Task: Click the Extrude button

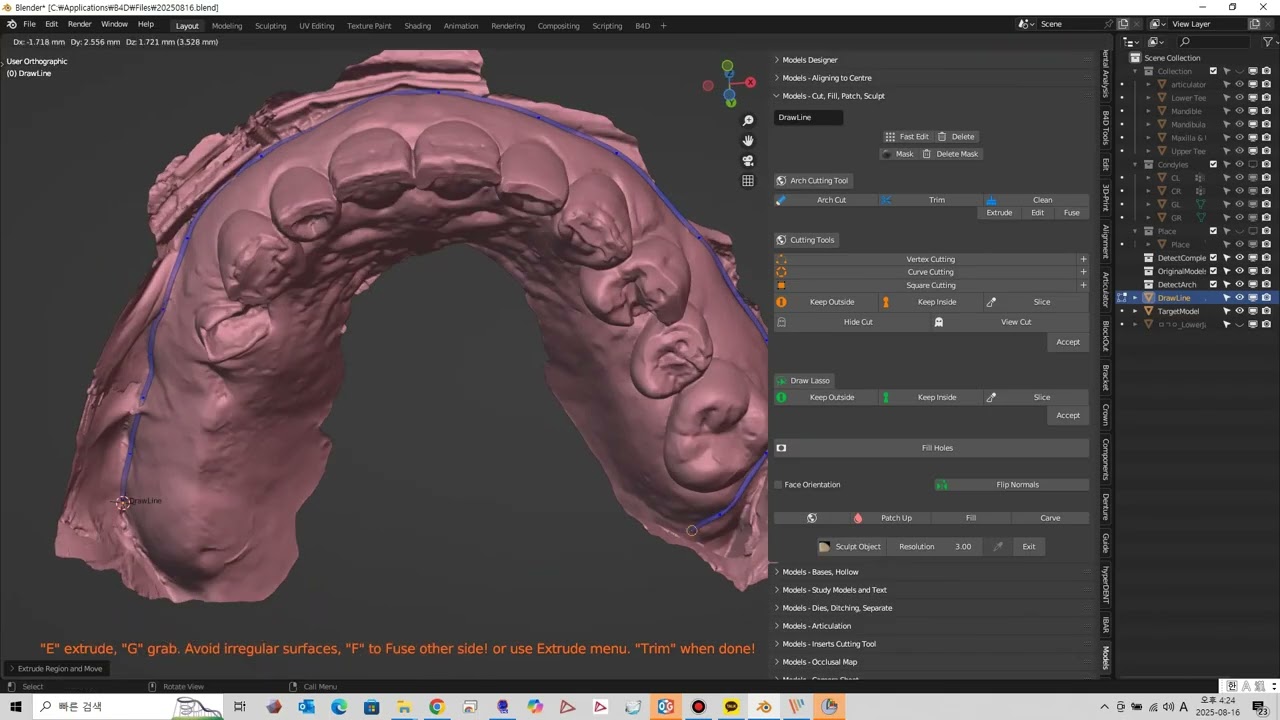Action: tap(999, 213)
